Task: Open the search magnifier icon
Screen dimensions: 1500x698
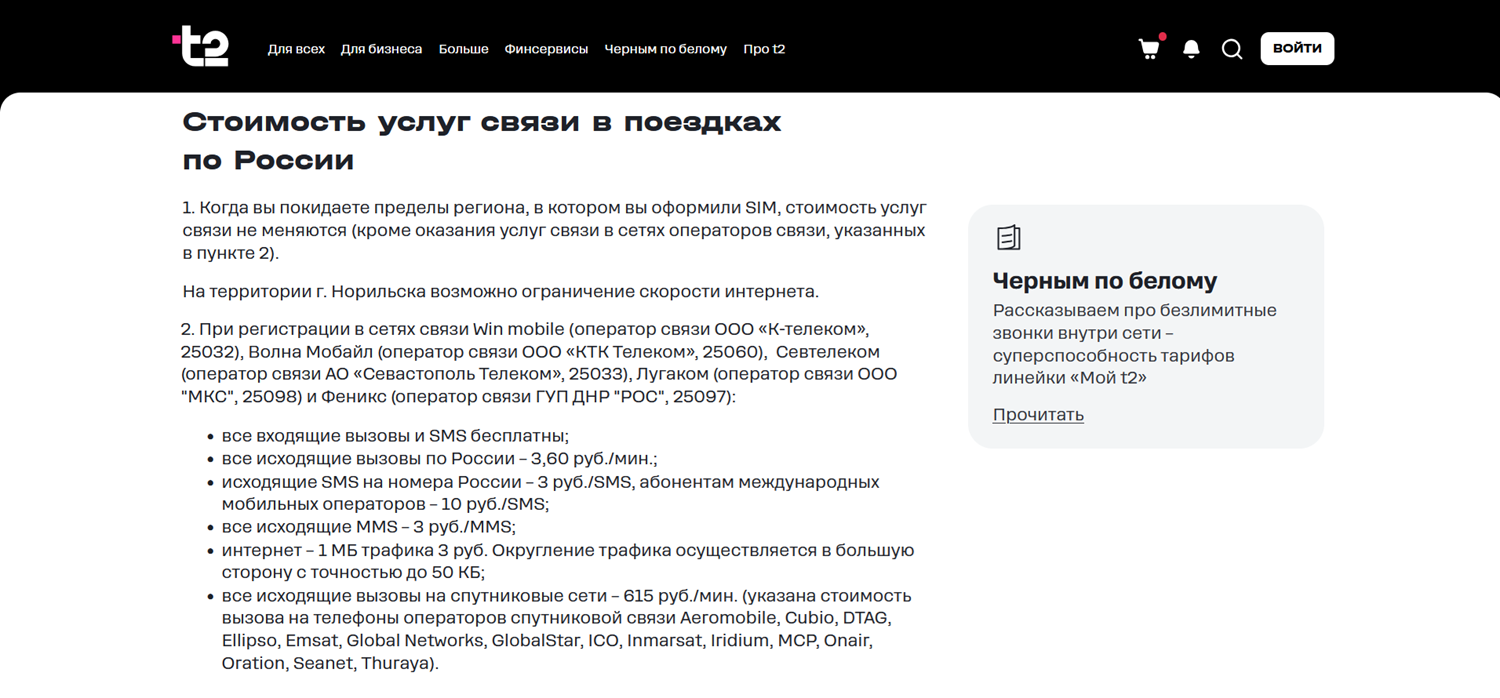Action: pyautogui.click(x=1232, y=49)
